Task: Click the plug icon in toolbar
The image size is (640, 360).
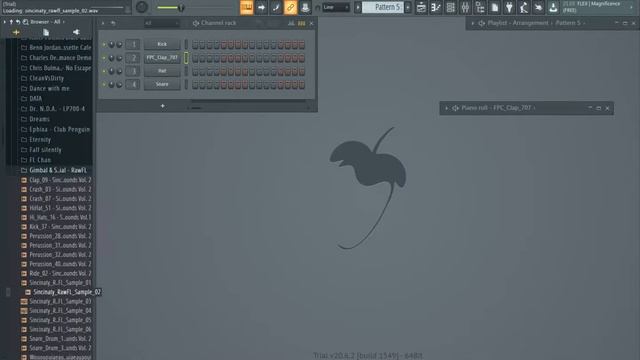Action: pyautogui.click(x=509, y=7)
